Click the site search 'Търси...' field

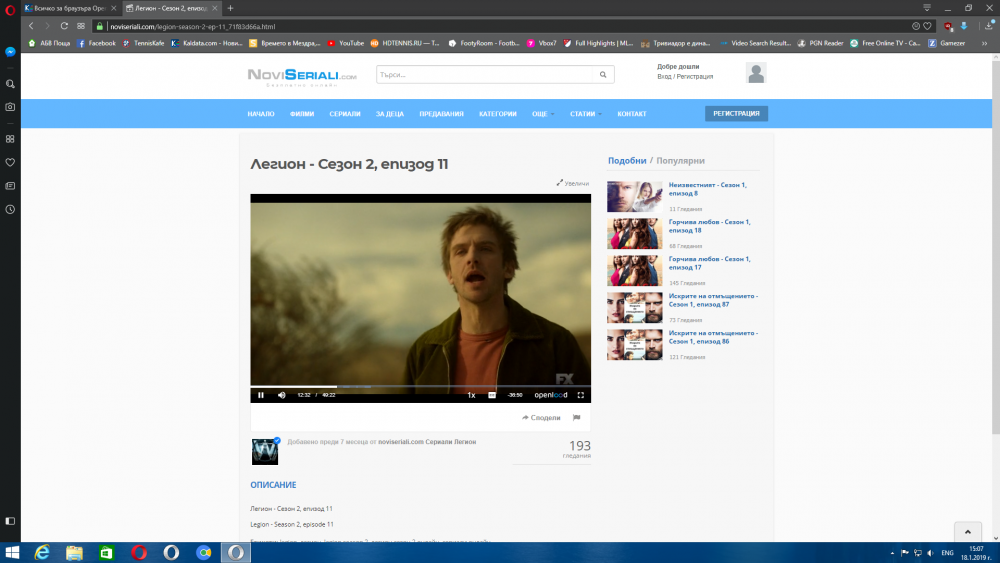click(485, 75)
